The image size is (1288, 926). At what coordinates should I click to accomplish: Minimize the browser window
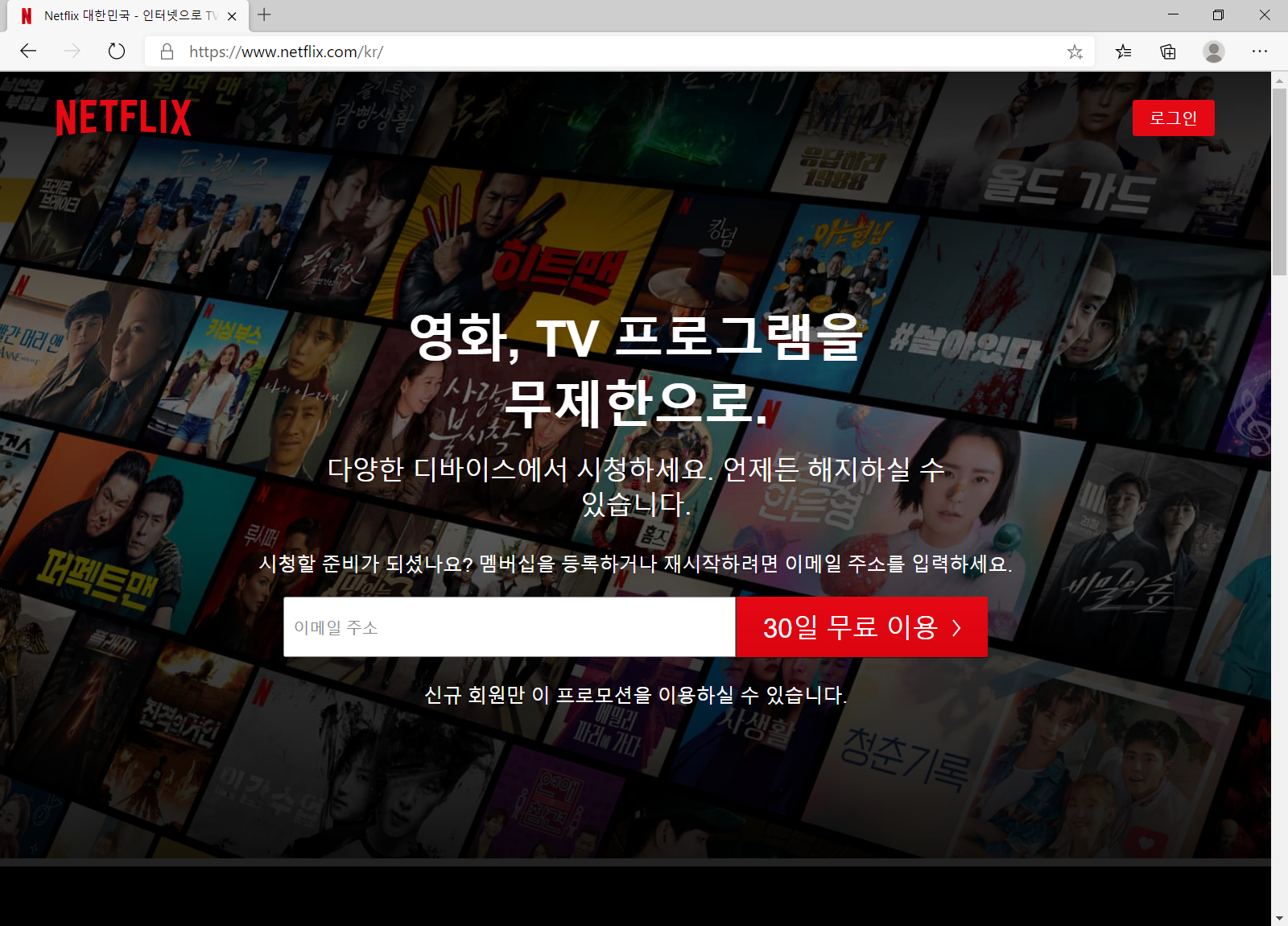(1173, 14)
